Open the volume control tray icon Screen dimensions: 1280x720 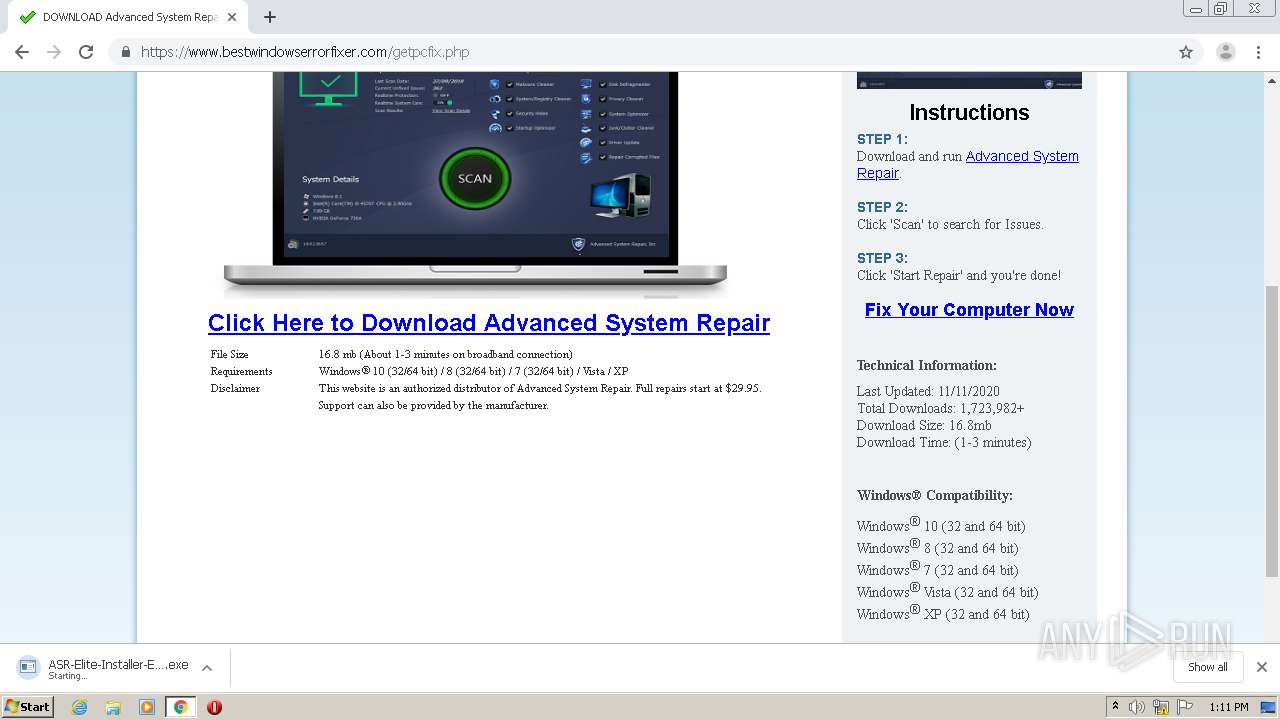coord(1137,707)
